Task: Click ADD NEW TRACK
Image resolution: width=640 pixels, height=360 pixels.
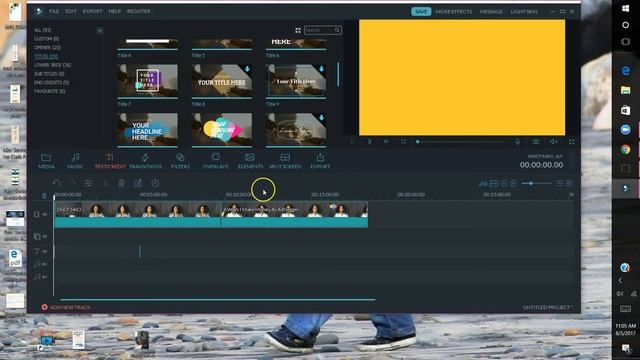Action: (x=66, y=307)
